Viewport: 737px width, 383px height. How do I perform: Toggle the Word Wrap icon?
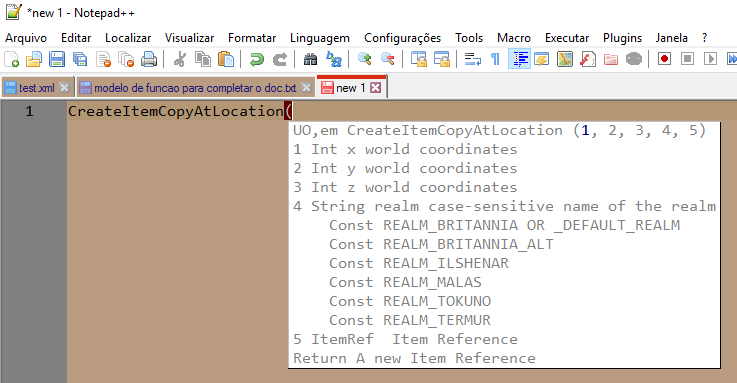pos(472,59)
